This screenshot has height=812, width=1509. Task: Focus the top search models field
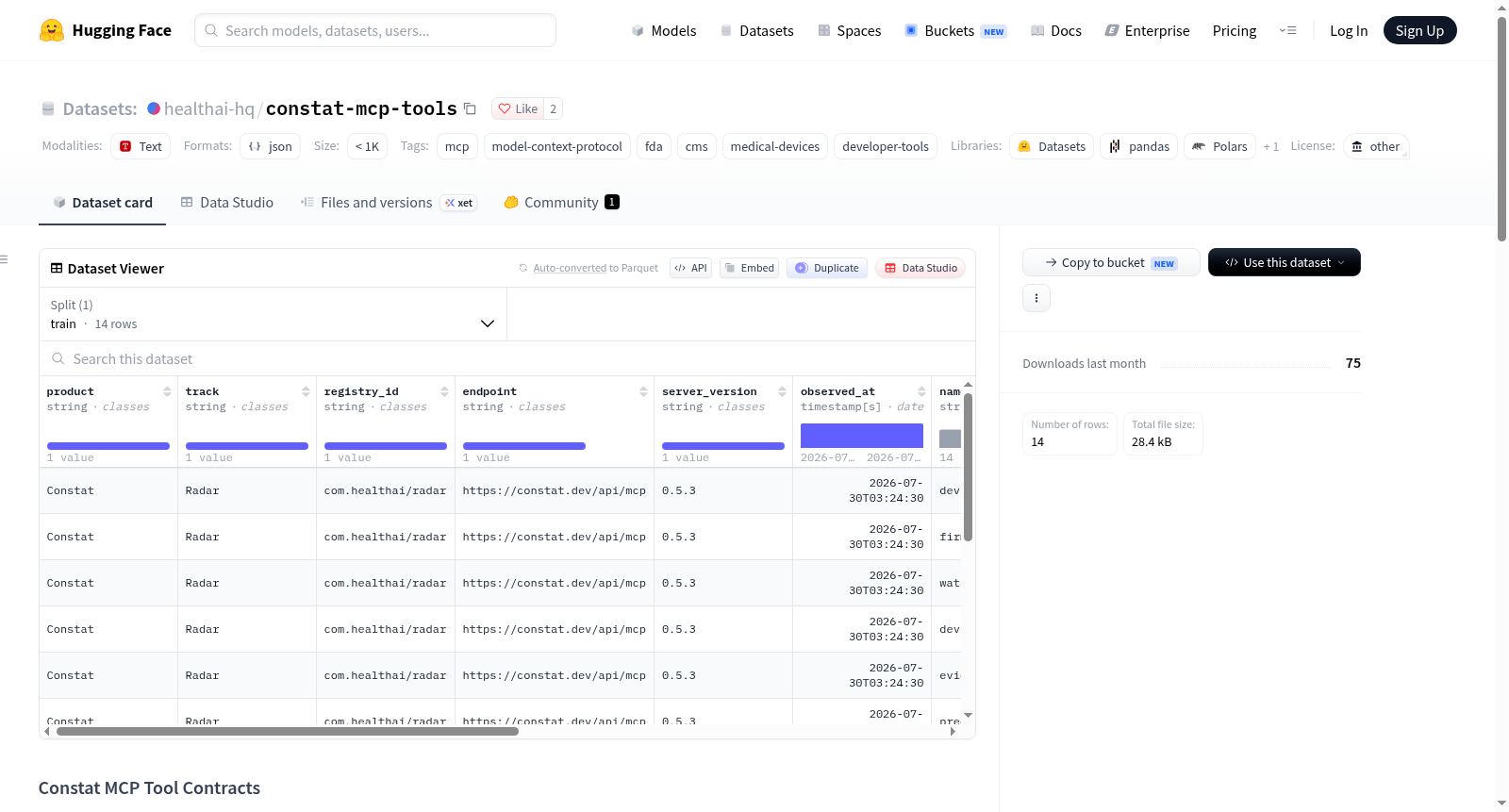[x=375, y=30]
